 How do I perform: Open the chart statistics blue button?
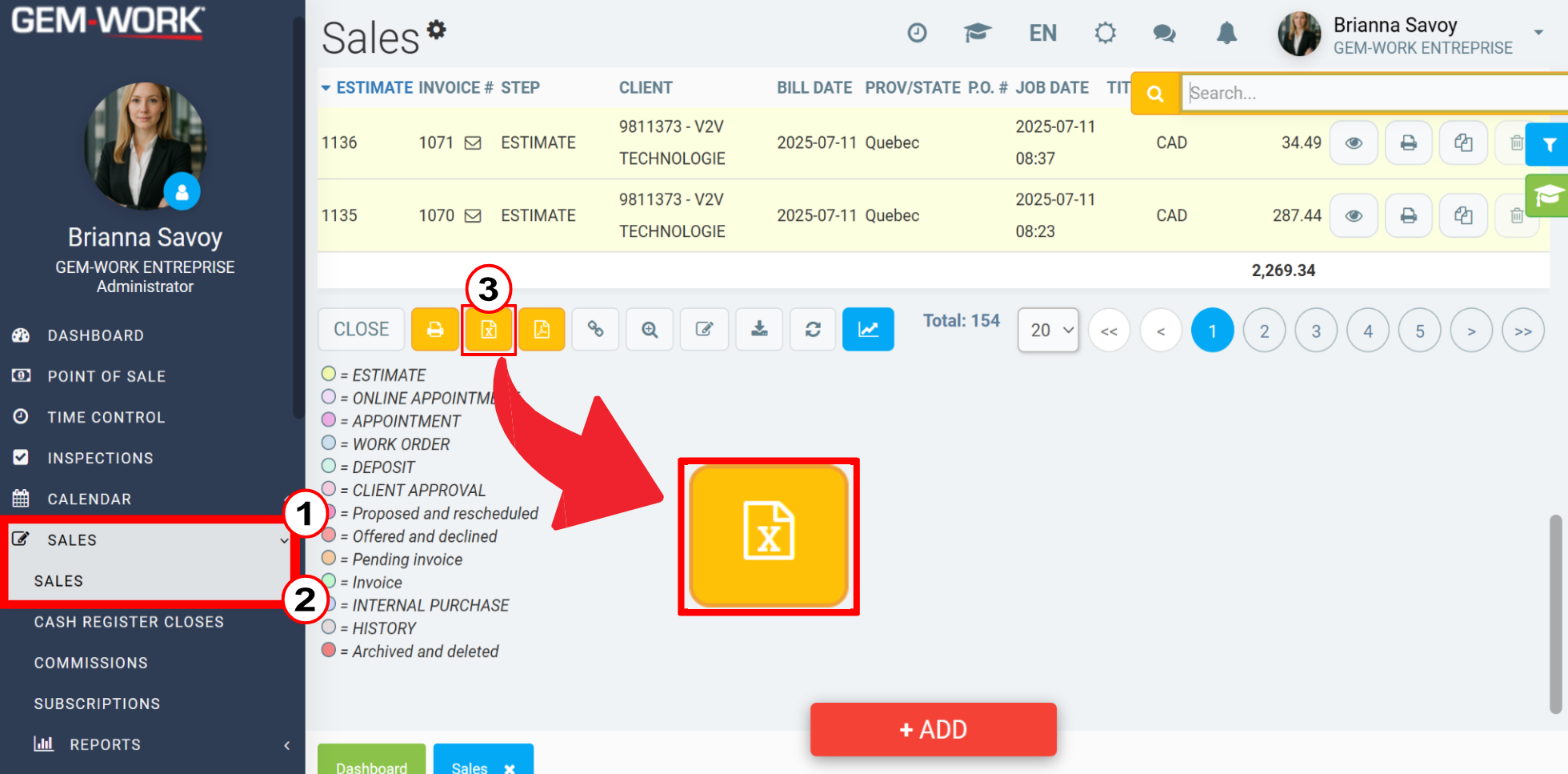click(868, 330)
